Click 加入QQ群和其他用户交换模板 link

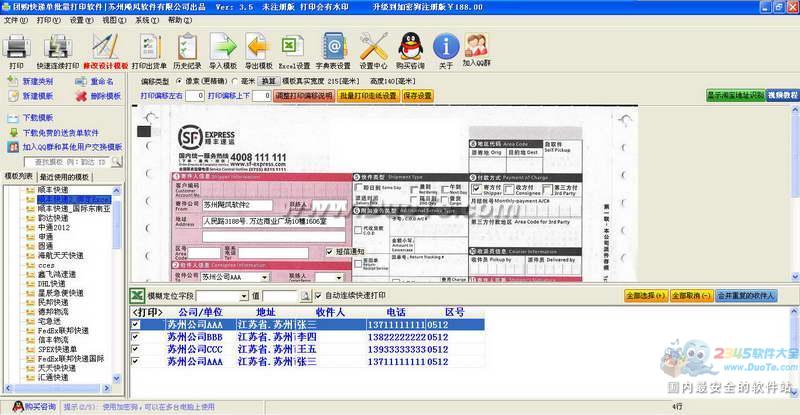click(72, 147)
